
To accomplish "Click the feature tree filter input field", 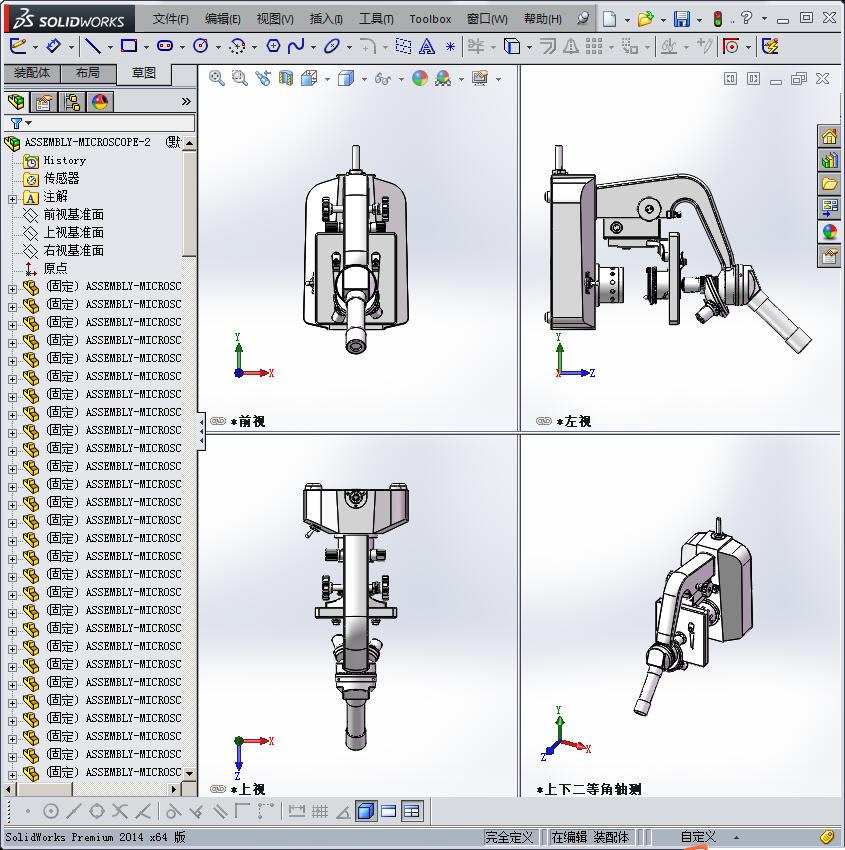I will click(x=100, y=123).
